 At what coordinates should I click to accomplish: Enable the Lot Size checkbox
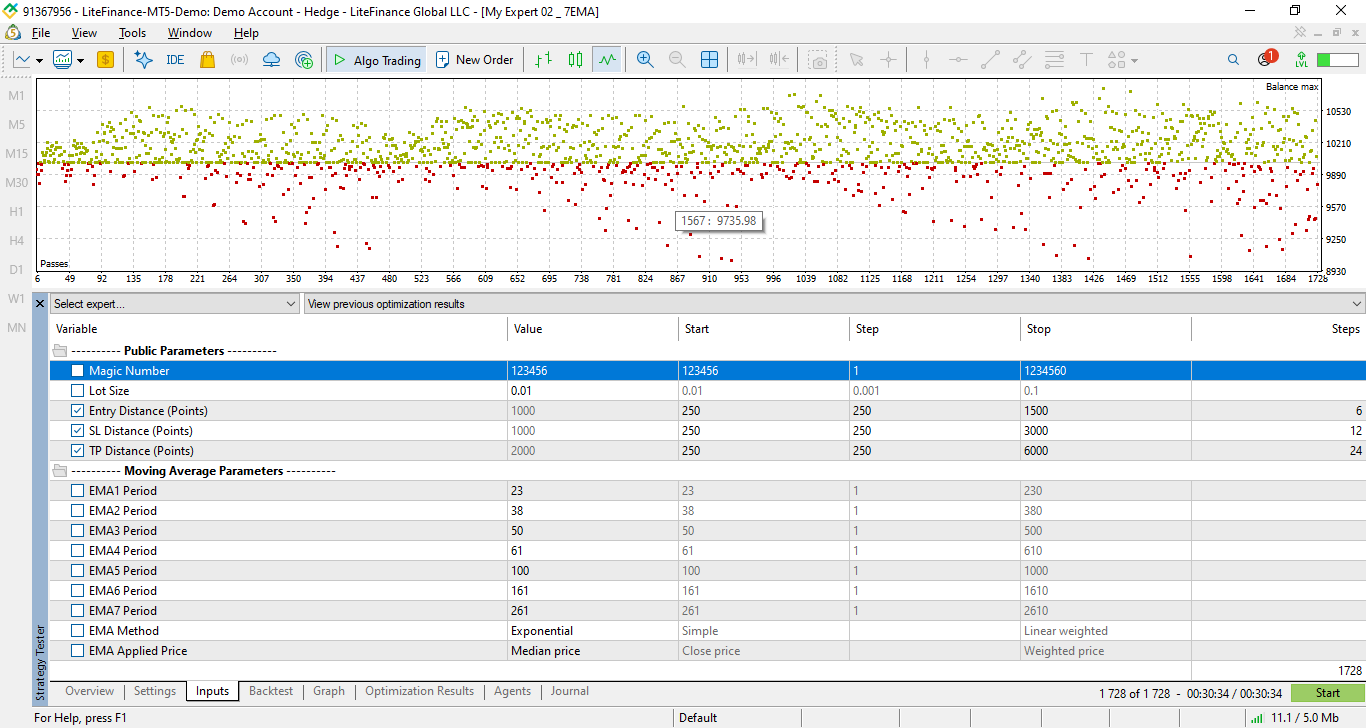[78, 391]
